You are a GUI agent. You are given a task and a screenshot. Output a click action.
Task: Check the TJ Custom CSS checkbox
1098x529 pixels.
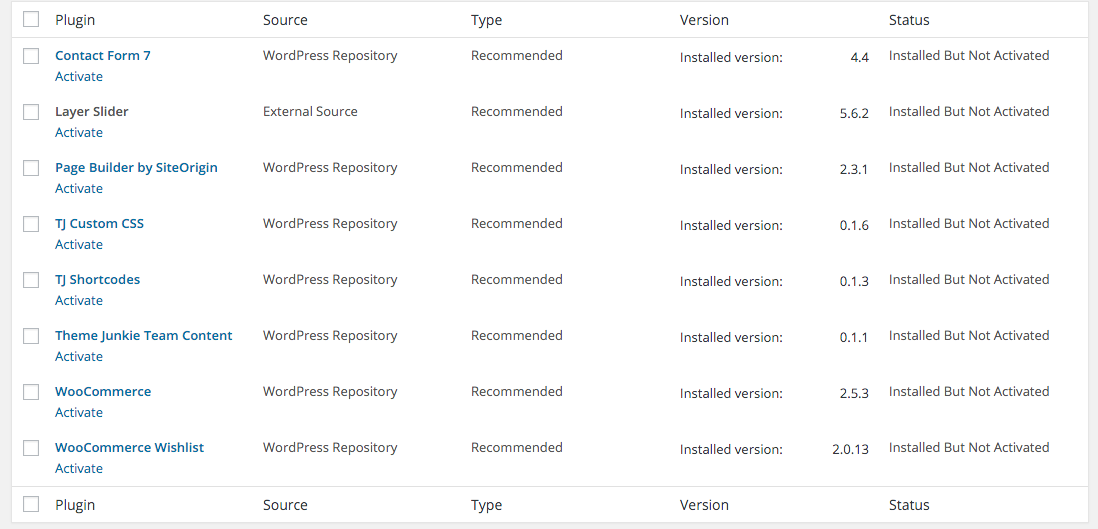(x=31, y=224)
